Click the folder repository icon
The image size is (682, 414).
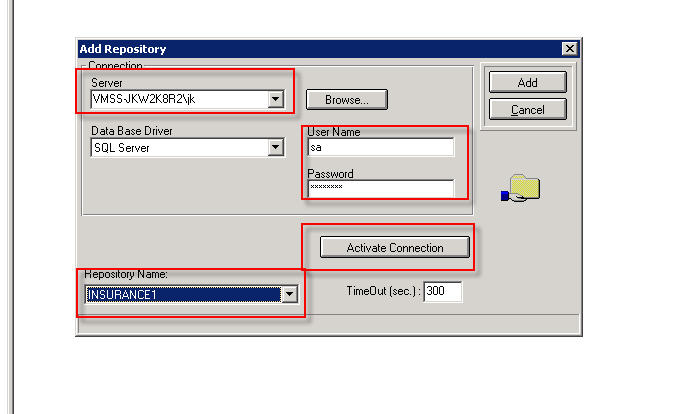(521, 188)
